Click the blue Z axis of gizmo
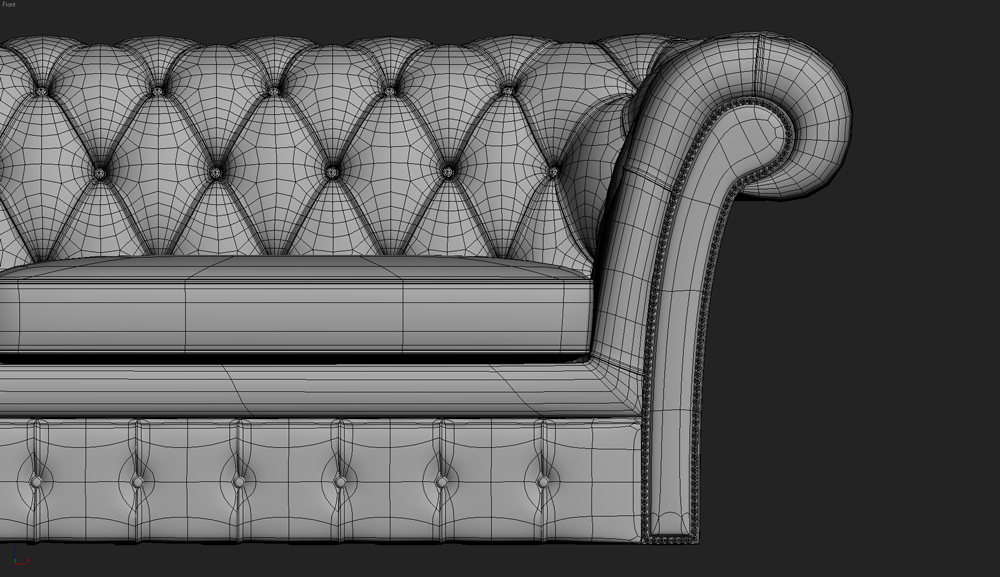This screenshot has width=1000, height=577. [15, 553]
